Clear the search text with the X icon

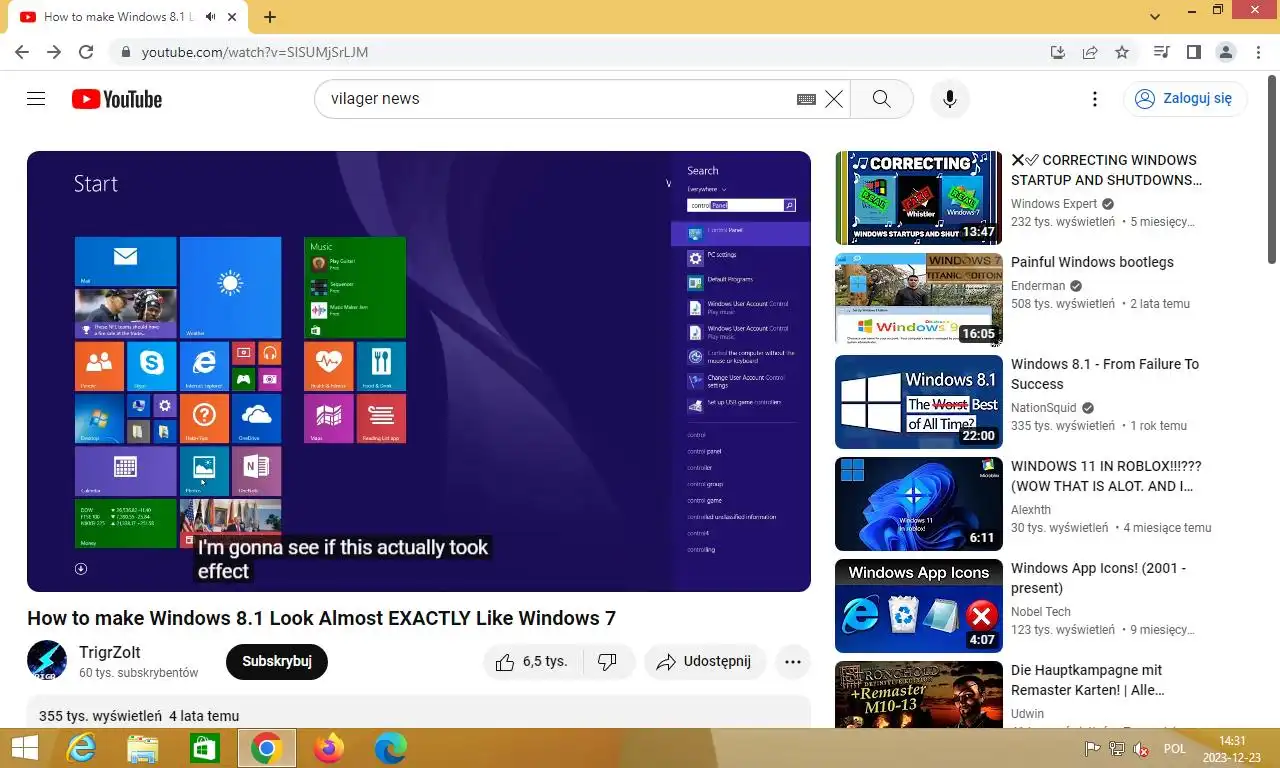834,99
